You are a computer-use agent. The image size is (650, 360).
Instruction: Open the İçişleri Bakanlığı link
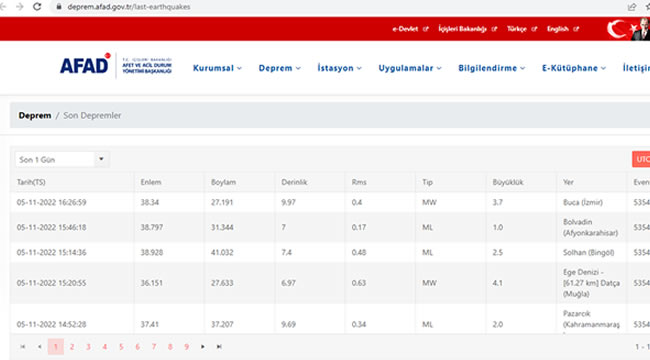coord(467,29)
